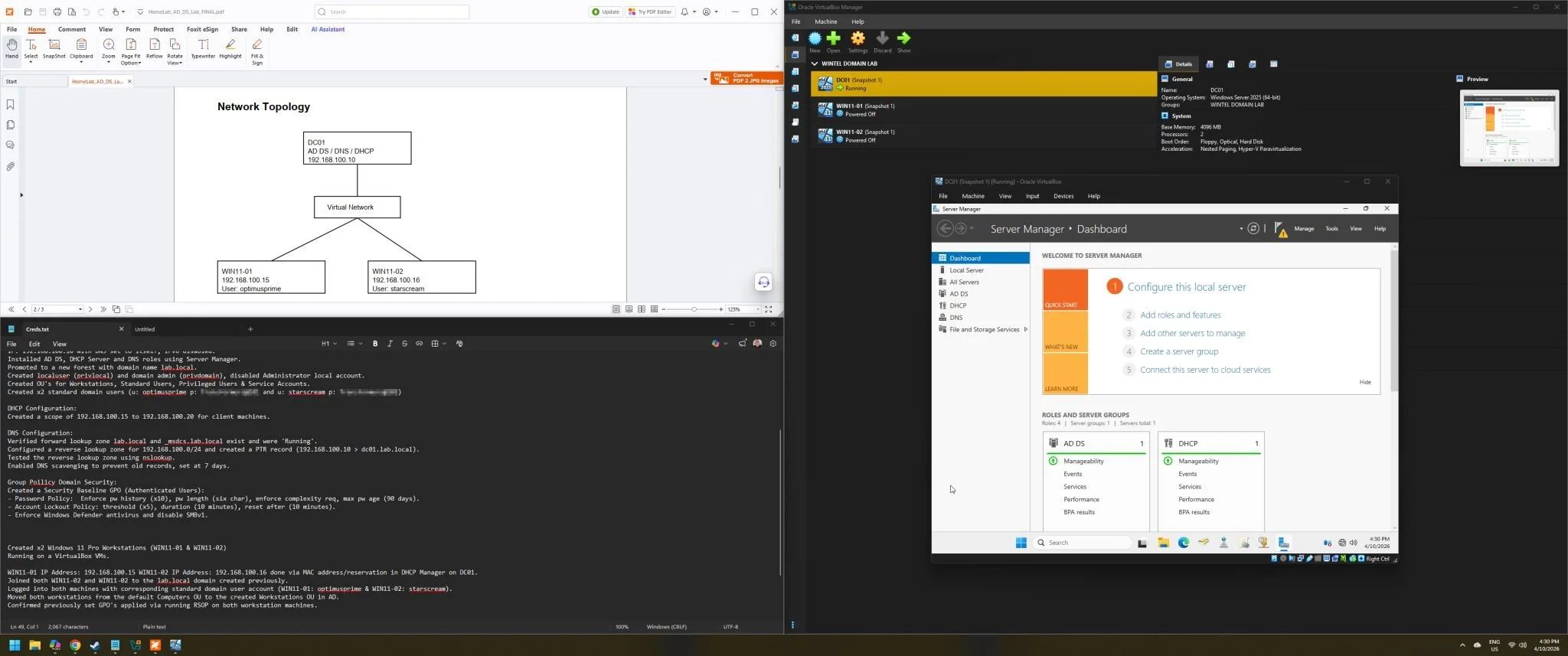The image size is (1568, 656).
Task: Click the zoom out minus beside Foxit slider
Action: click(664, 309)
